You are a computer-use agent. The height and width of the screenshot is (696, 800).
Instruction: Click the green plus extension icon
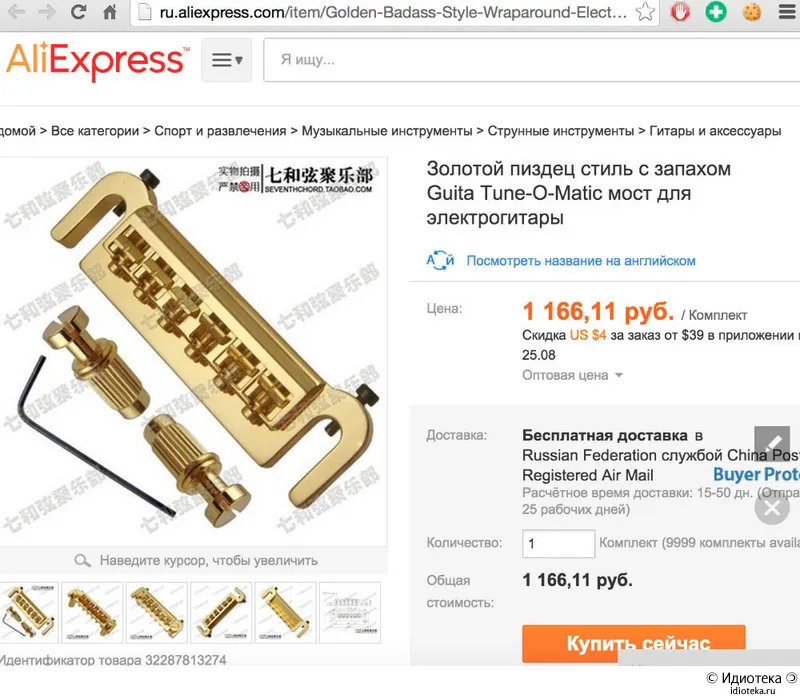(x=716, y=11)
